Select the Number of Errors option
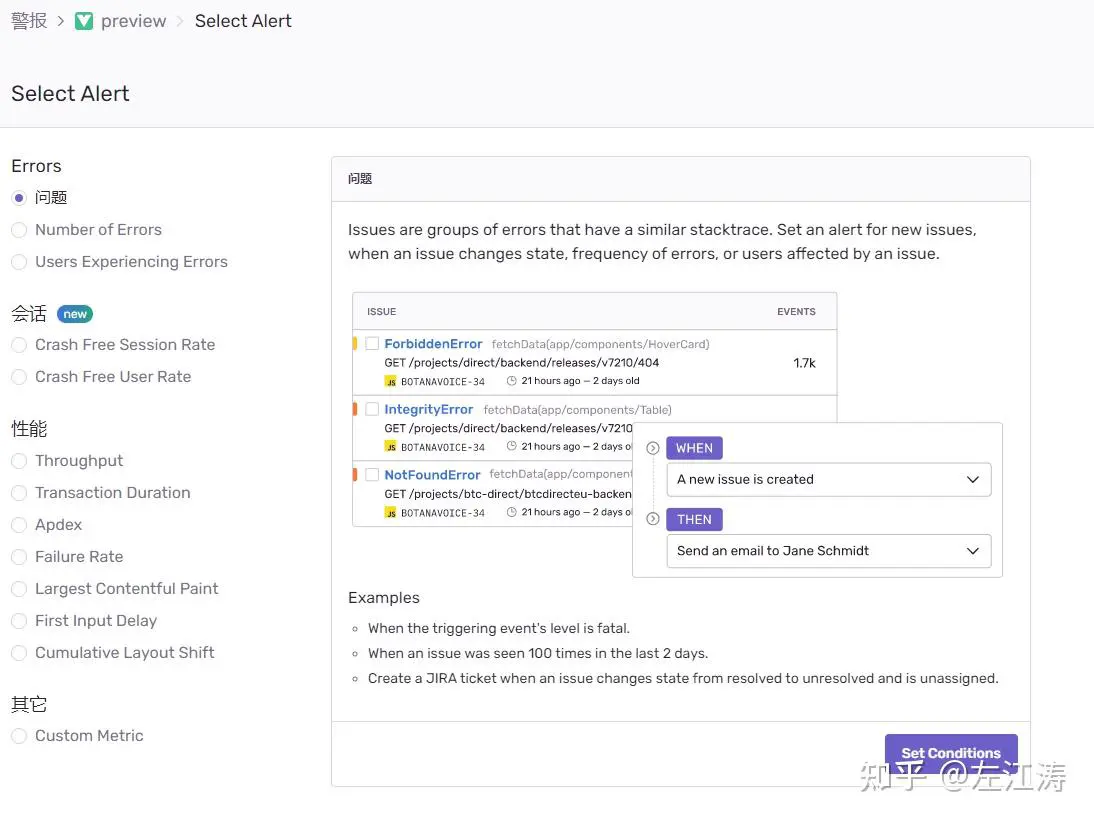 [19, 230]
